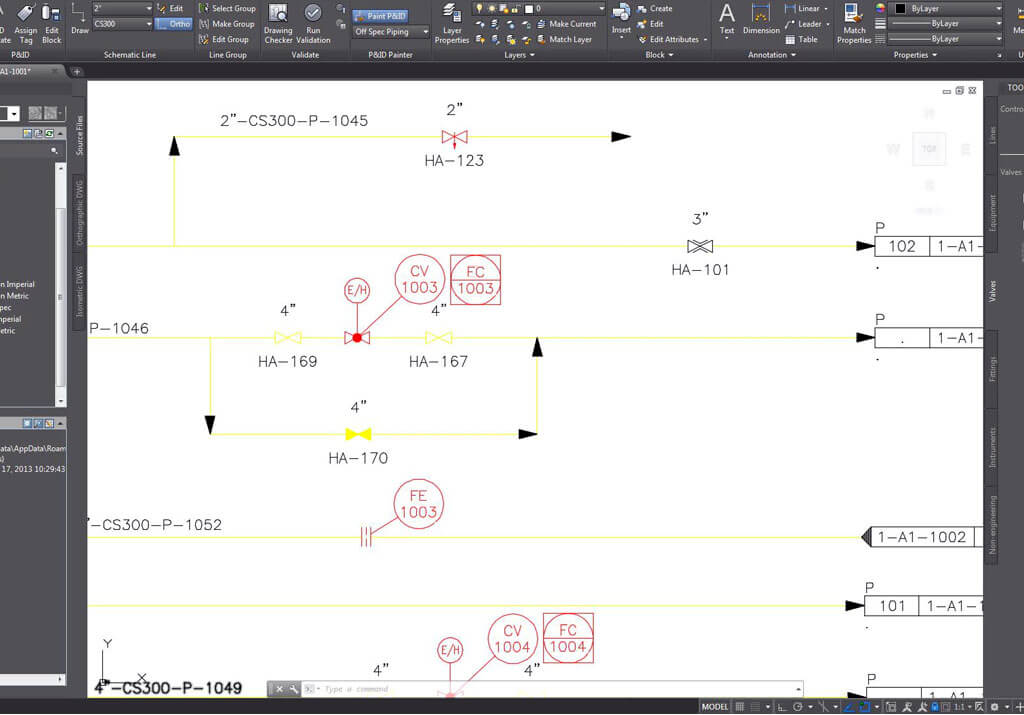Select Valves tool palette tab

click(992, 291)
